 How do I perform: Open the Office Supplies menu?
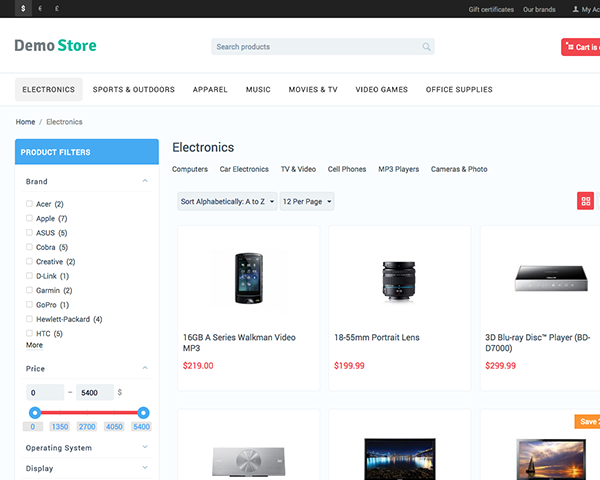pos(459,90)
